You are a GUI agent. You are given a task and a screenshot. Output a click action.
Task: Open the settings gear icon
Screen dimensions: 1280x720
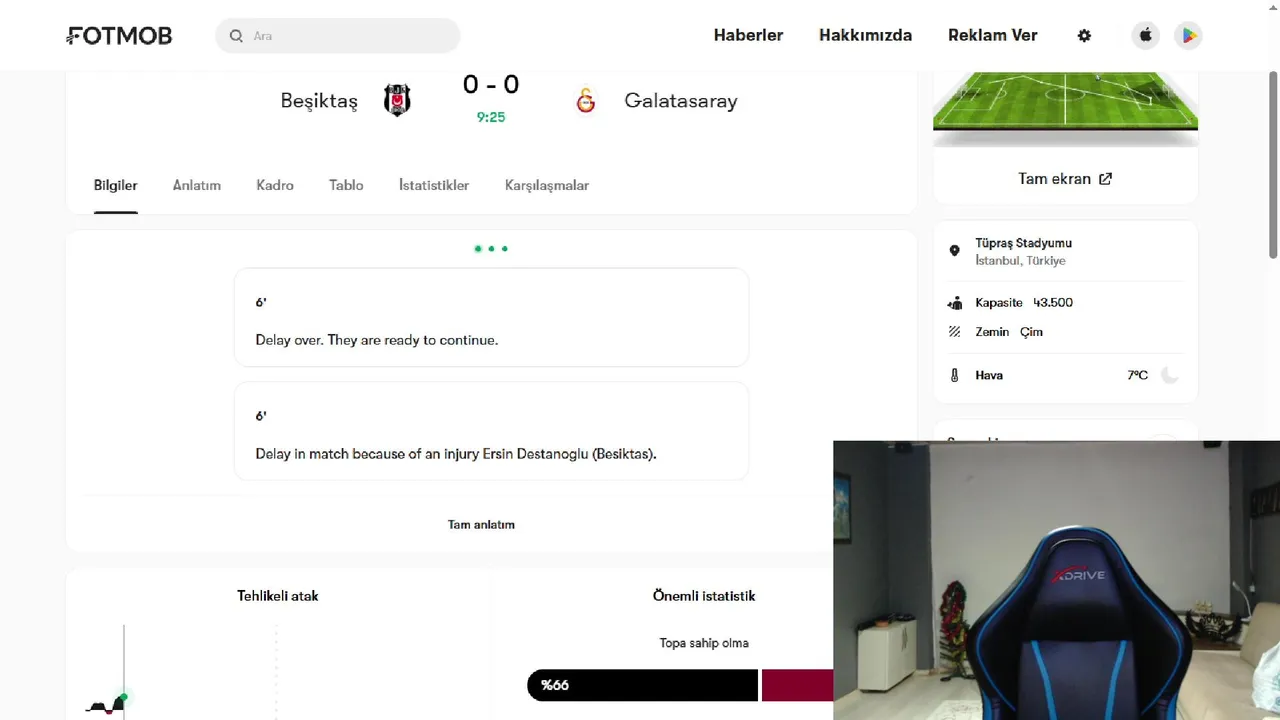coord(1084,36)
